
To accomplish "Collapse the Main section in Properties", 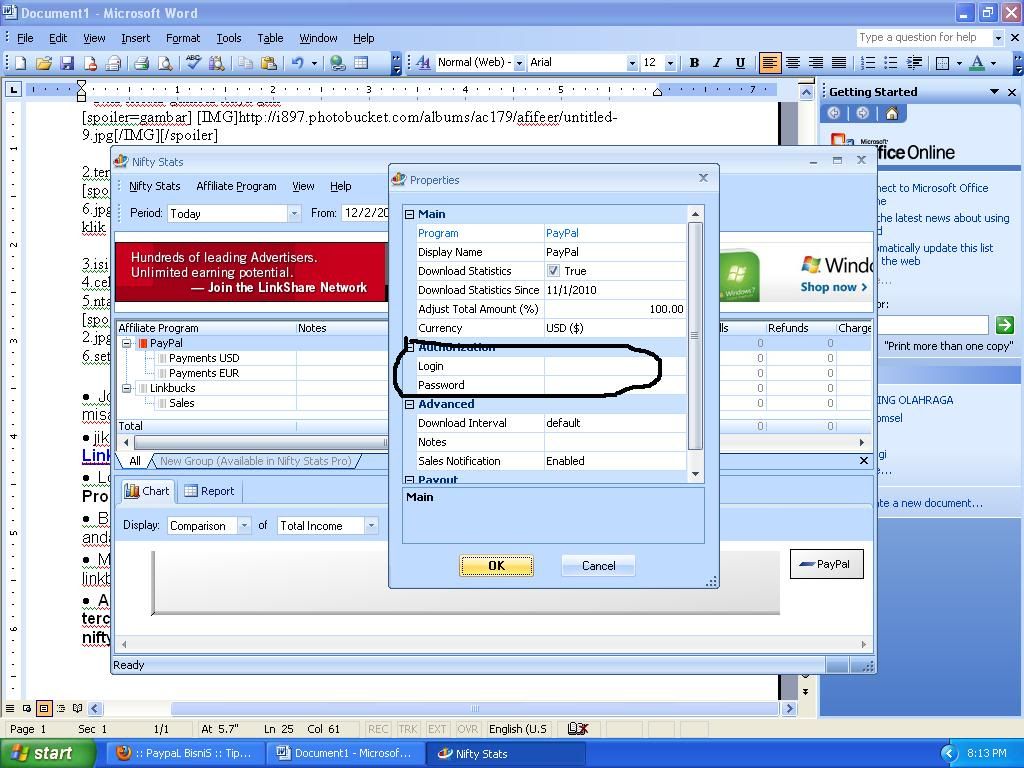I will [x=409, y=214].
